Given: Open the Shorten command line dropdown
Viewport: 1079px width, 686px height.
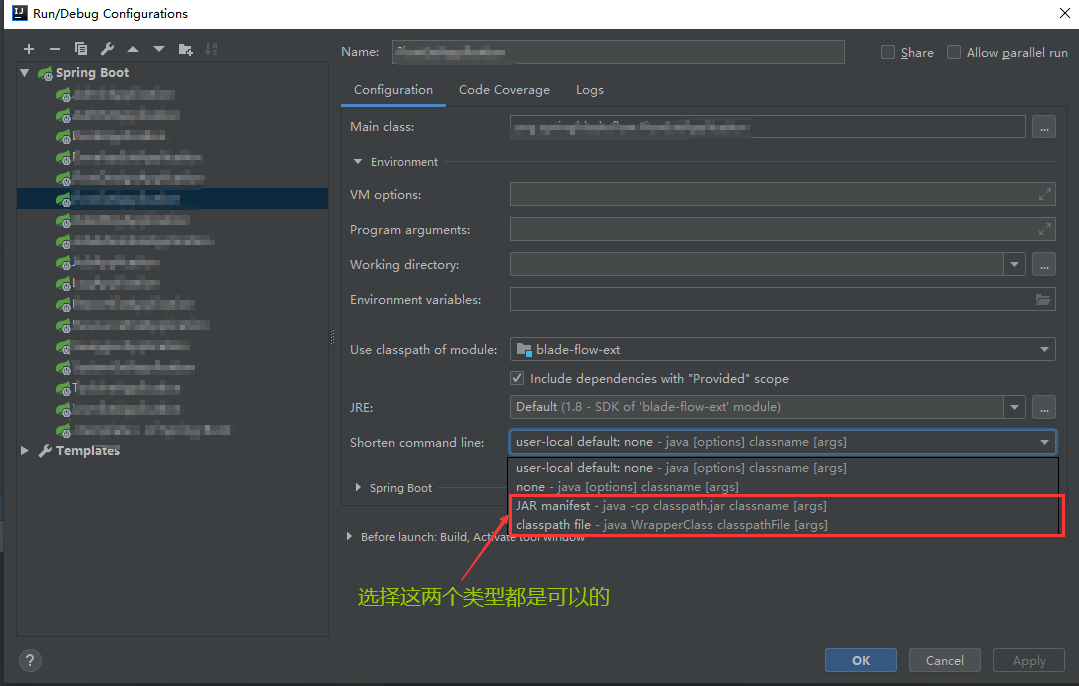Looking at the screenshot, I should (1044, 441).
